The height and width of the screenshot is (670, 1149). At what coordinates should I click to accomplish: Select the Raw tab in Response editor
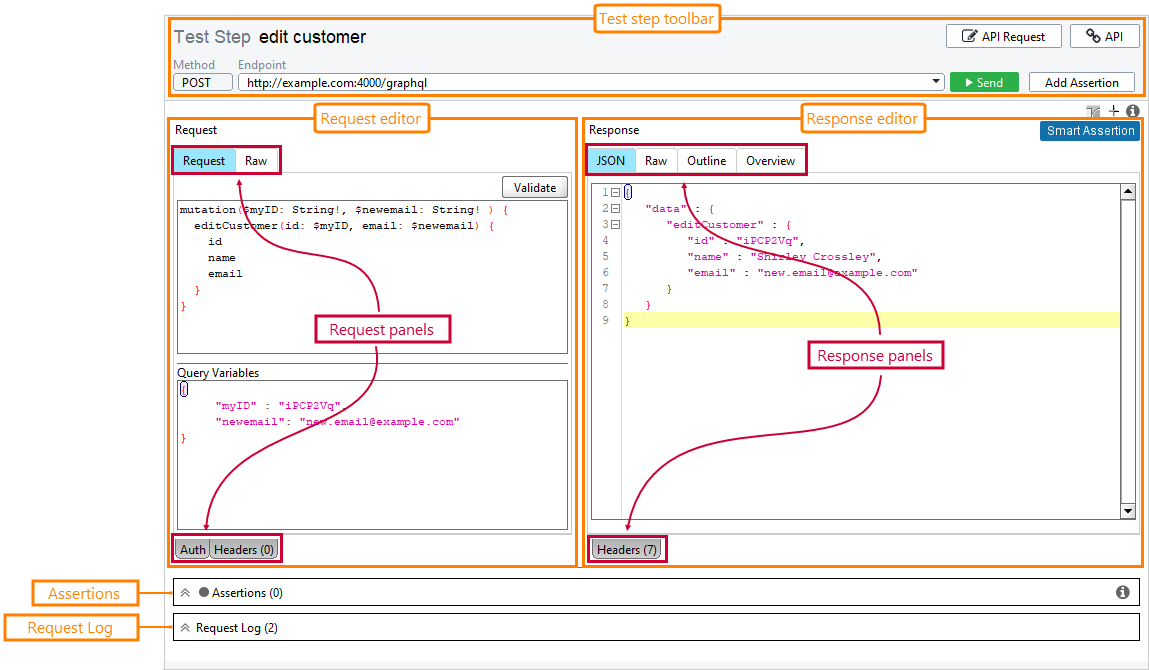click(656, 161)
